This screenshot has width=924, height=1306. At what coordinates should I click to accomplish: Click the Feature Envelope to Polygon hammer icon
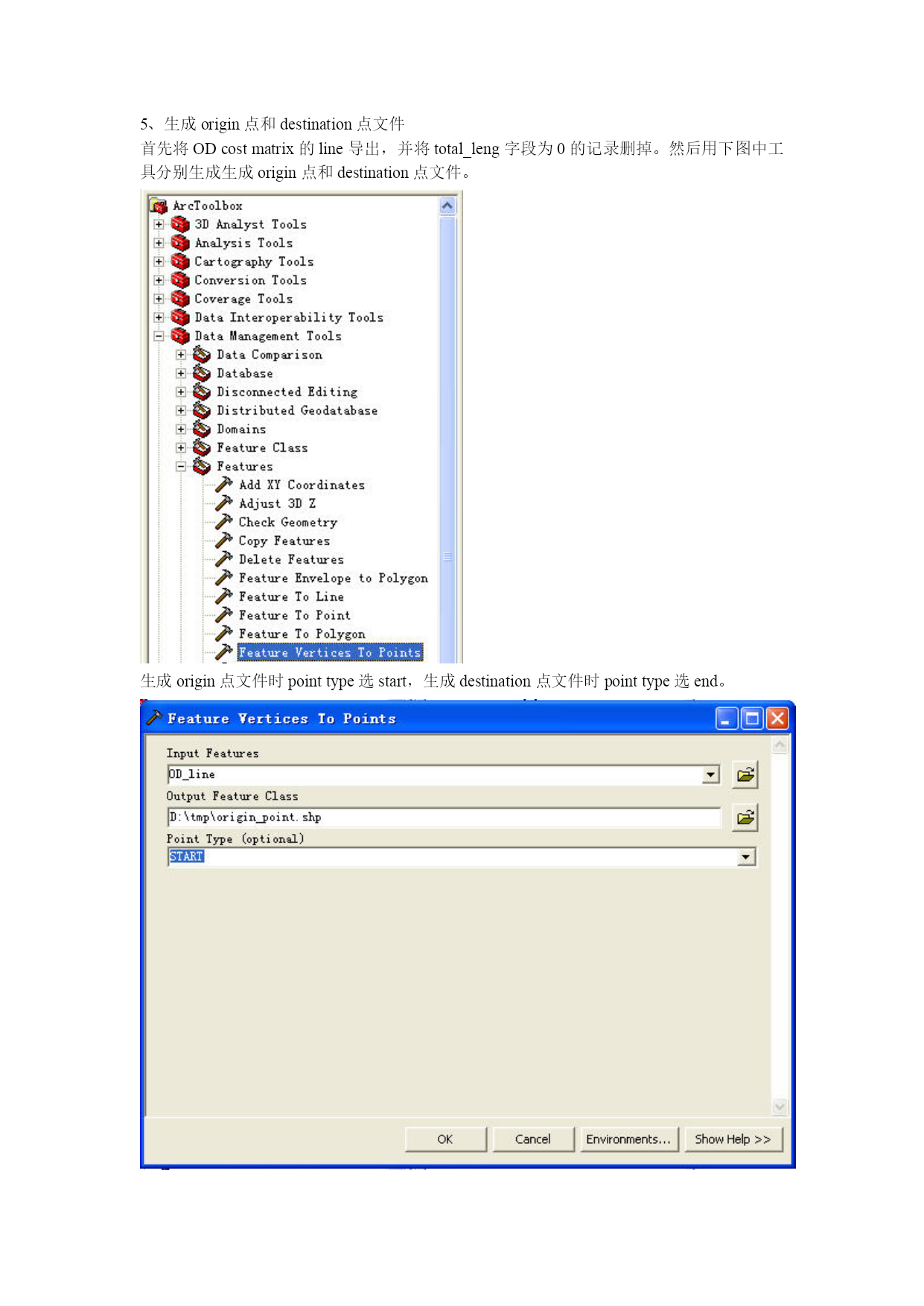(x=224, y=578)
